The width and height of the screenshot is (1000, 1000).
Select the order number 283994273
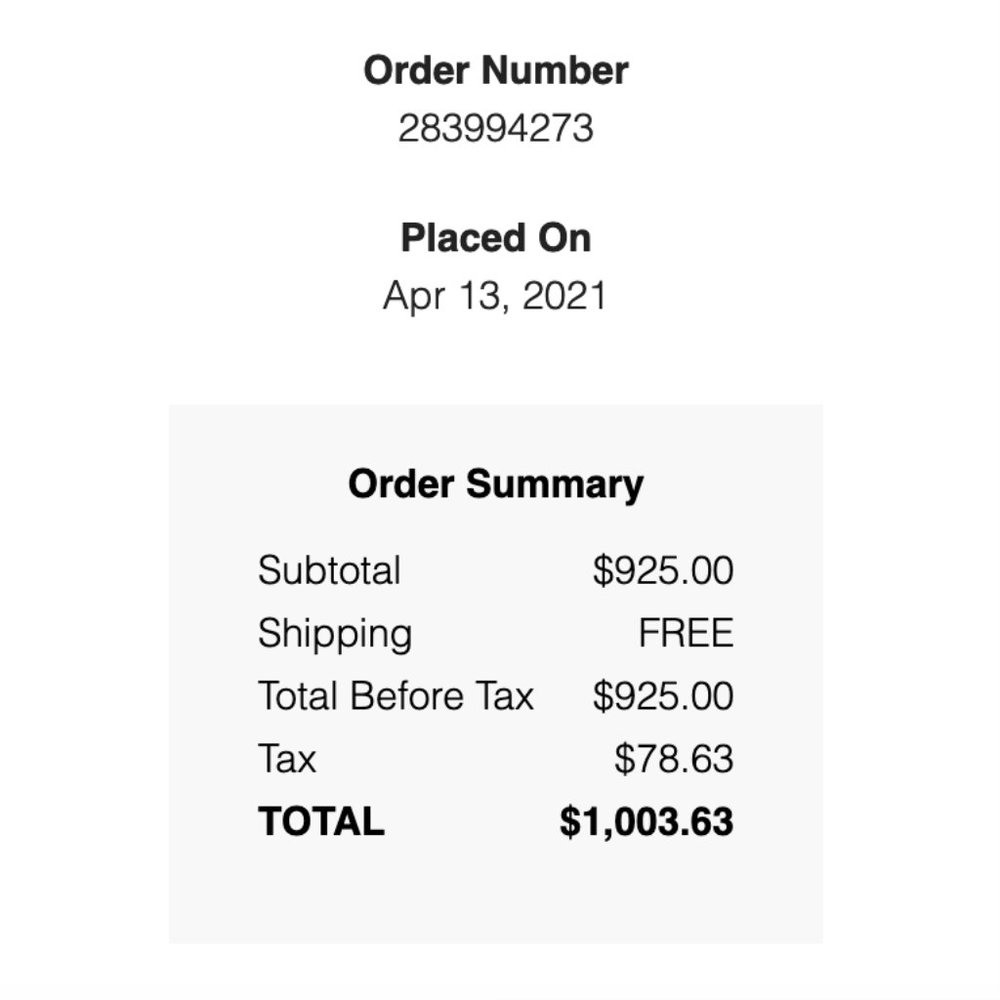coord(496,129)
